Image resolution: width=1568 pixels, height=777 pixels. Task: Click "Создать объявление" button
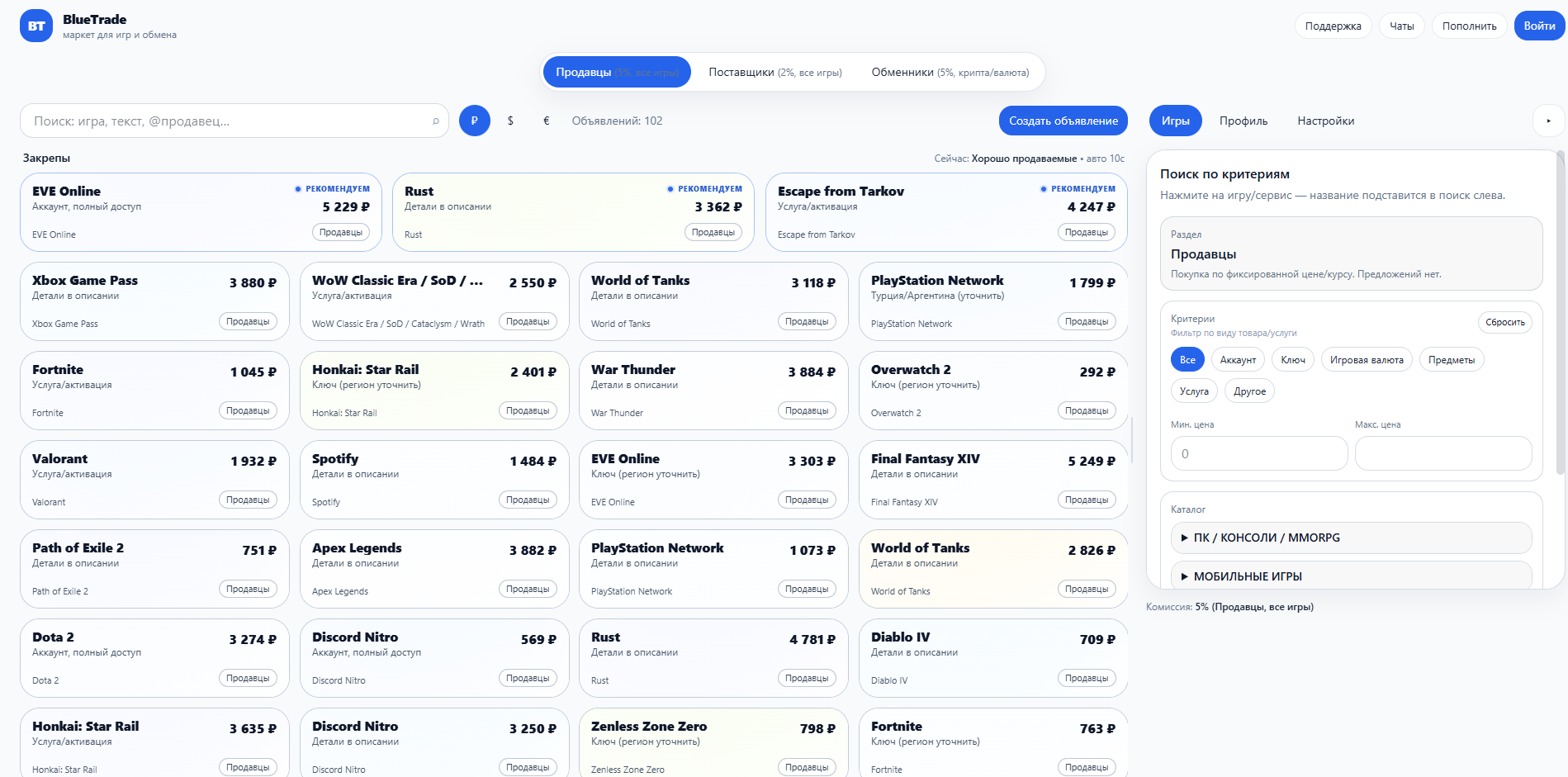1063,121
